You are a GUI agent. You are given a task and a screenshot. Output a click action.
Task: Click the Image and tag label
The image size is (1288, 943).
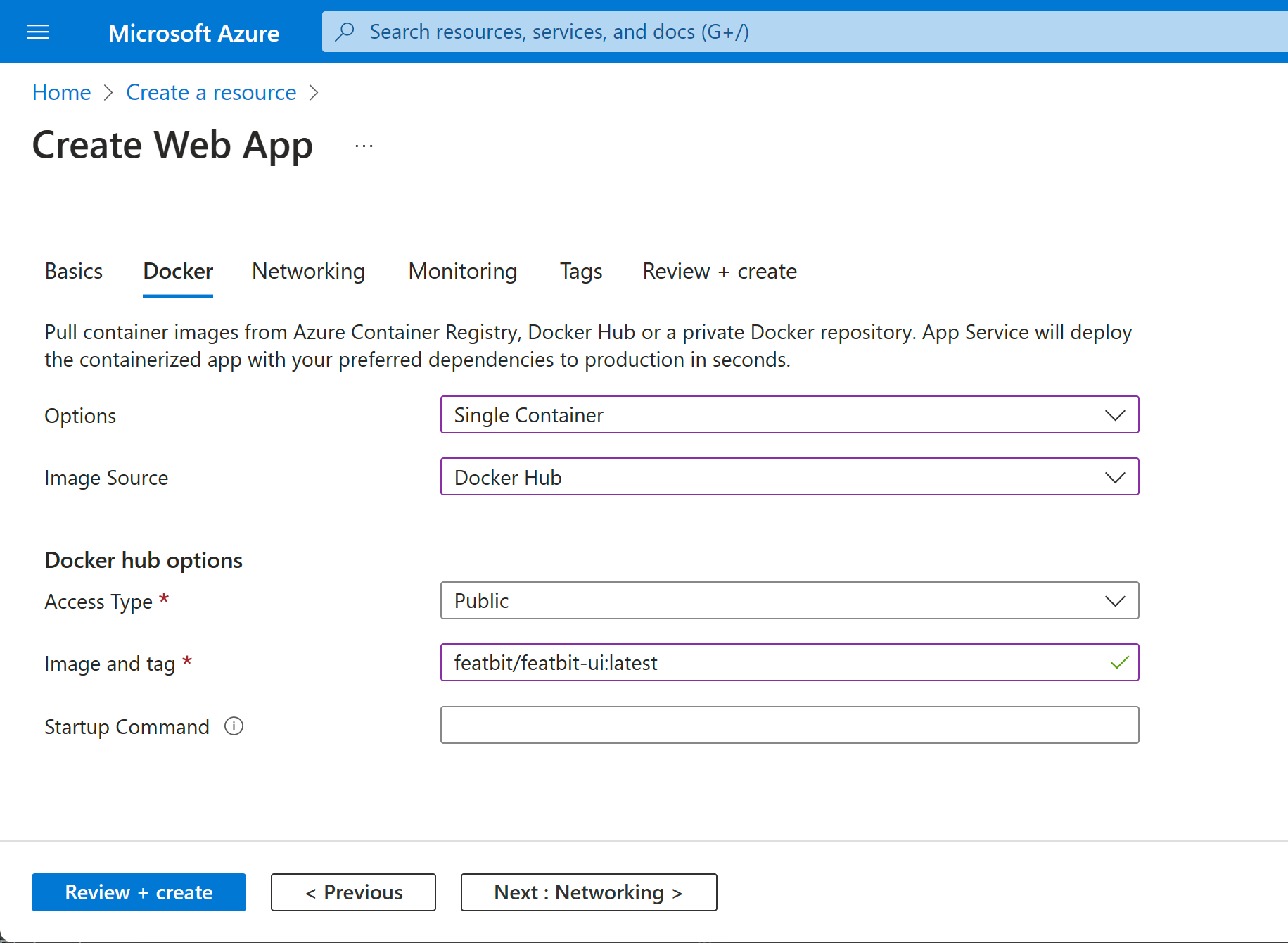(110, 664)
